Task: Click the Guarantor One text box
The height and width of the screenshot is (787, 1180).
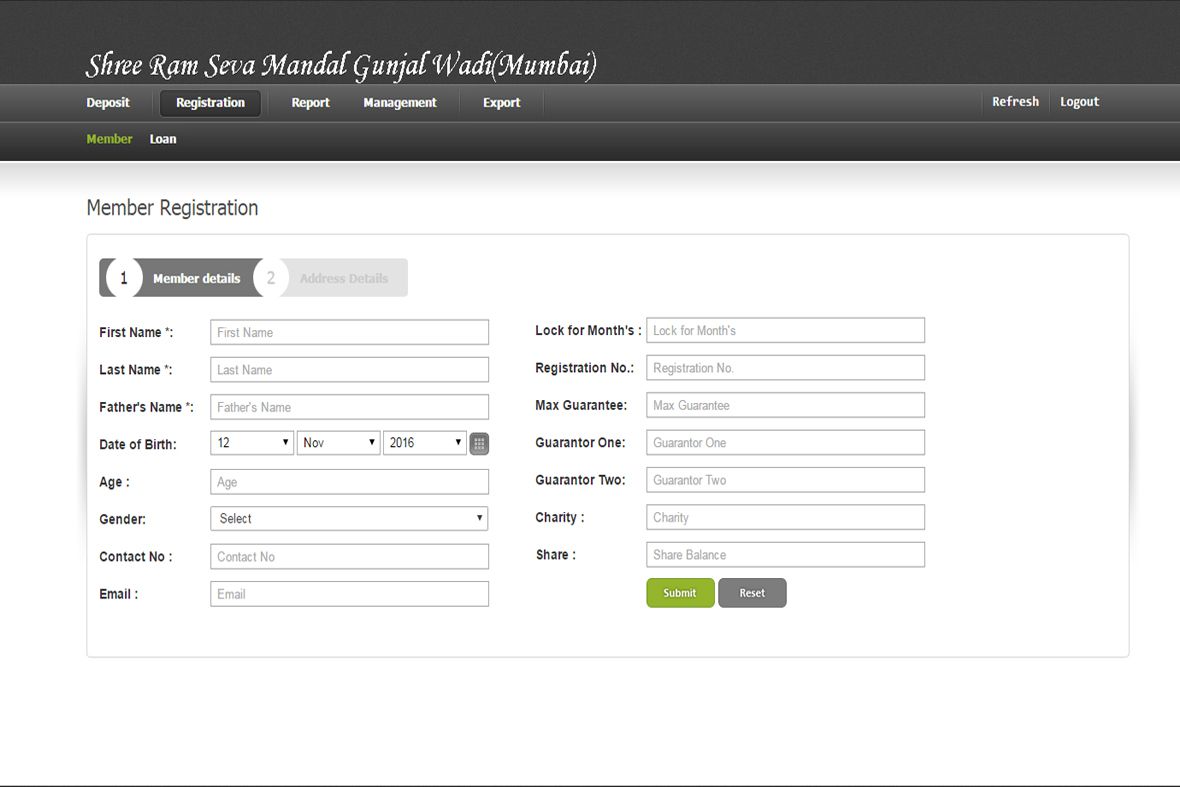Action: pyautogui.click(x=785, y=443)
